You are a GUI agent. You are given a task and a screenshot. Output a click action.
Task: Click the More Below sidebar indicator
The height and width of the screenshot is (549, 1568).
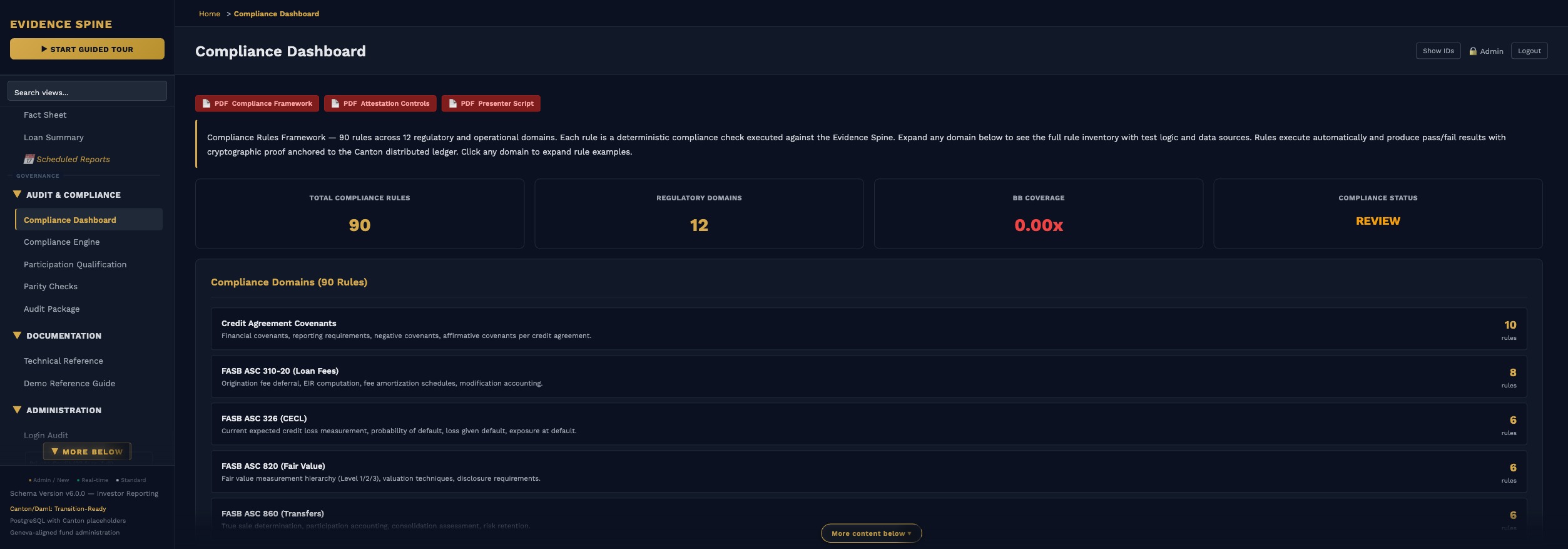[87, 451]
